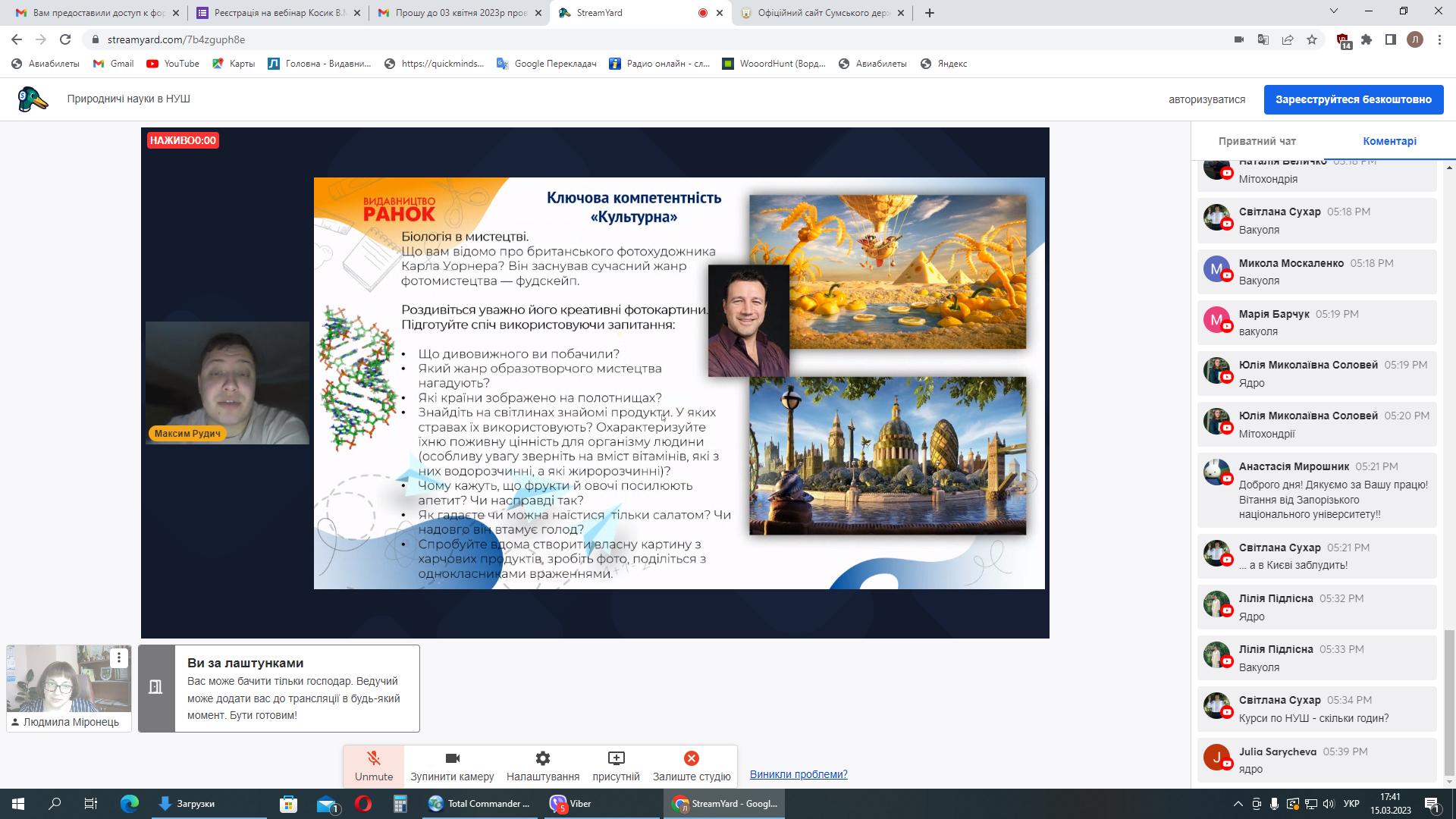Screen dimensions: 1456x819
Task: Open the Коментарі tab
Action: (x=1389, y=141)
